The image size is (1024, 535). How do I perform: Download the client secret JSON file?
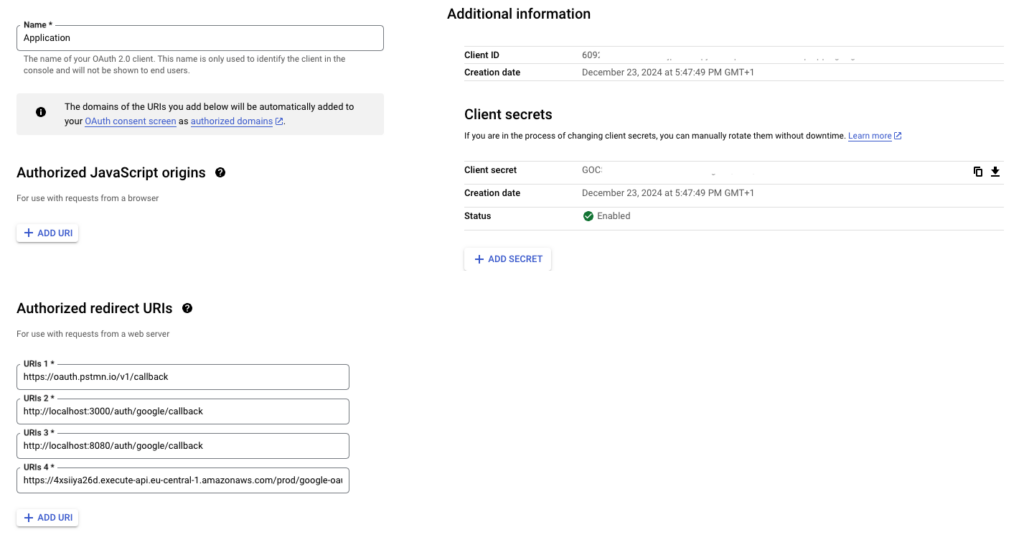(995, 171)
